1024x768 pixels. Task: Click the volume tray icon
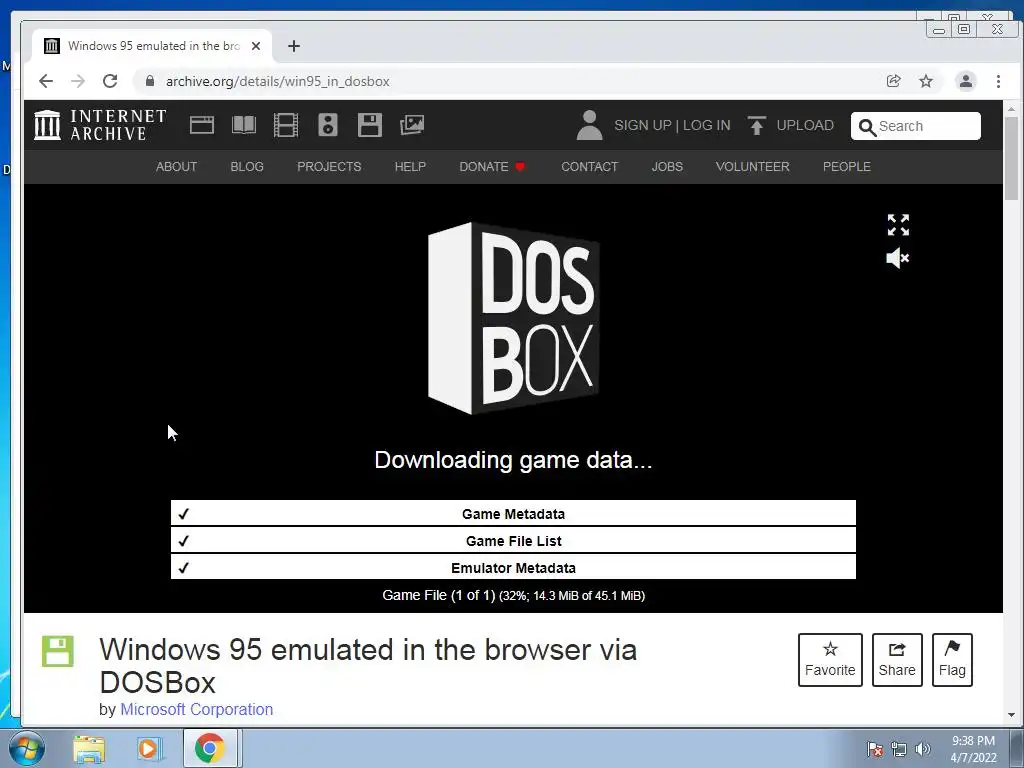coord(923,749)
